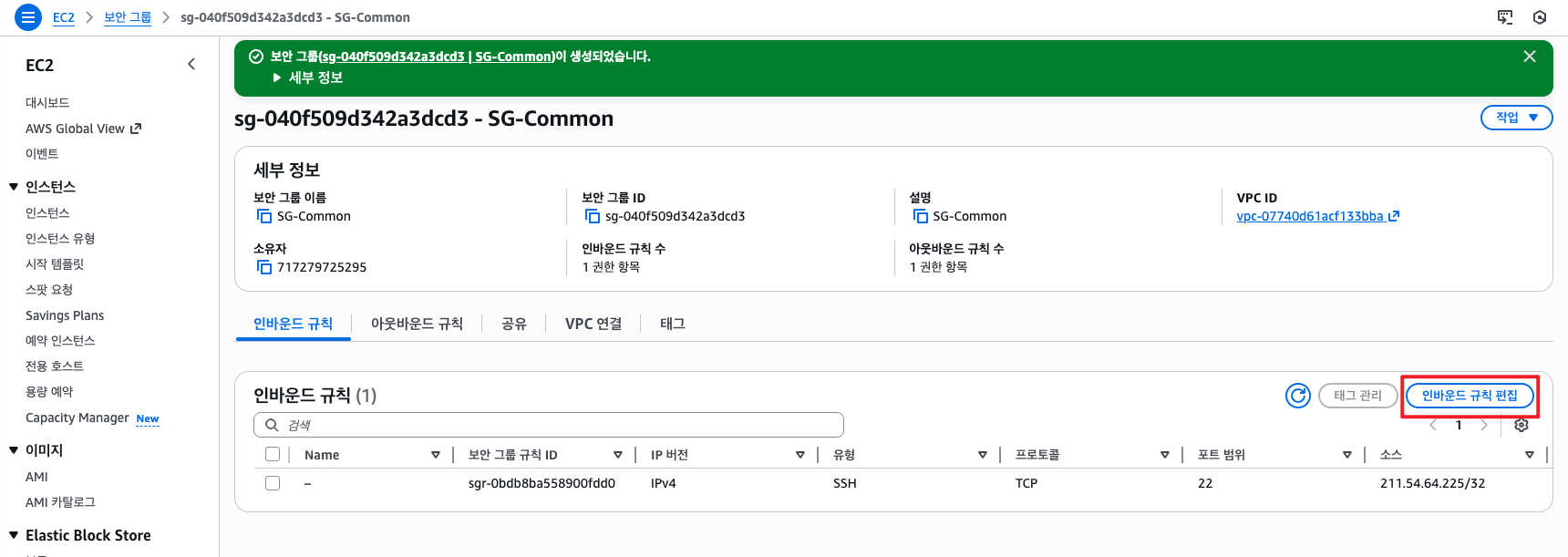Focus the inbound rules 검색 field

click(549, 425)
